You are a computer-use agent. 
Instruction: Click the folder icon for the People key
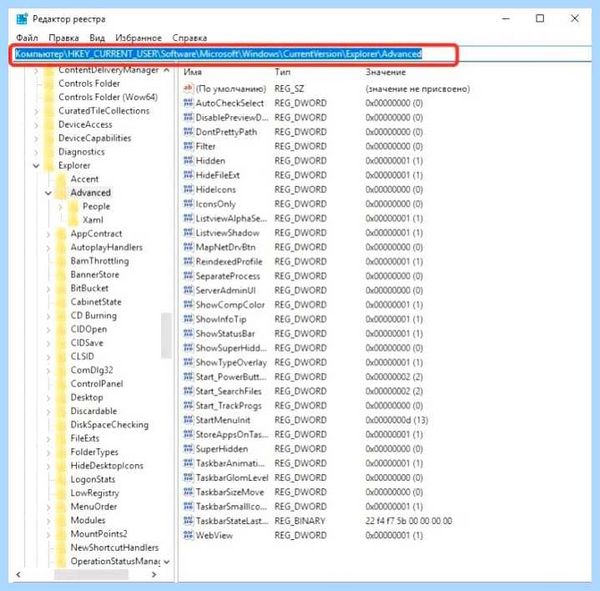(73, 206)
